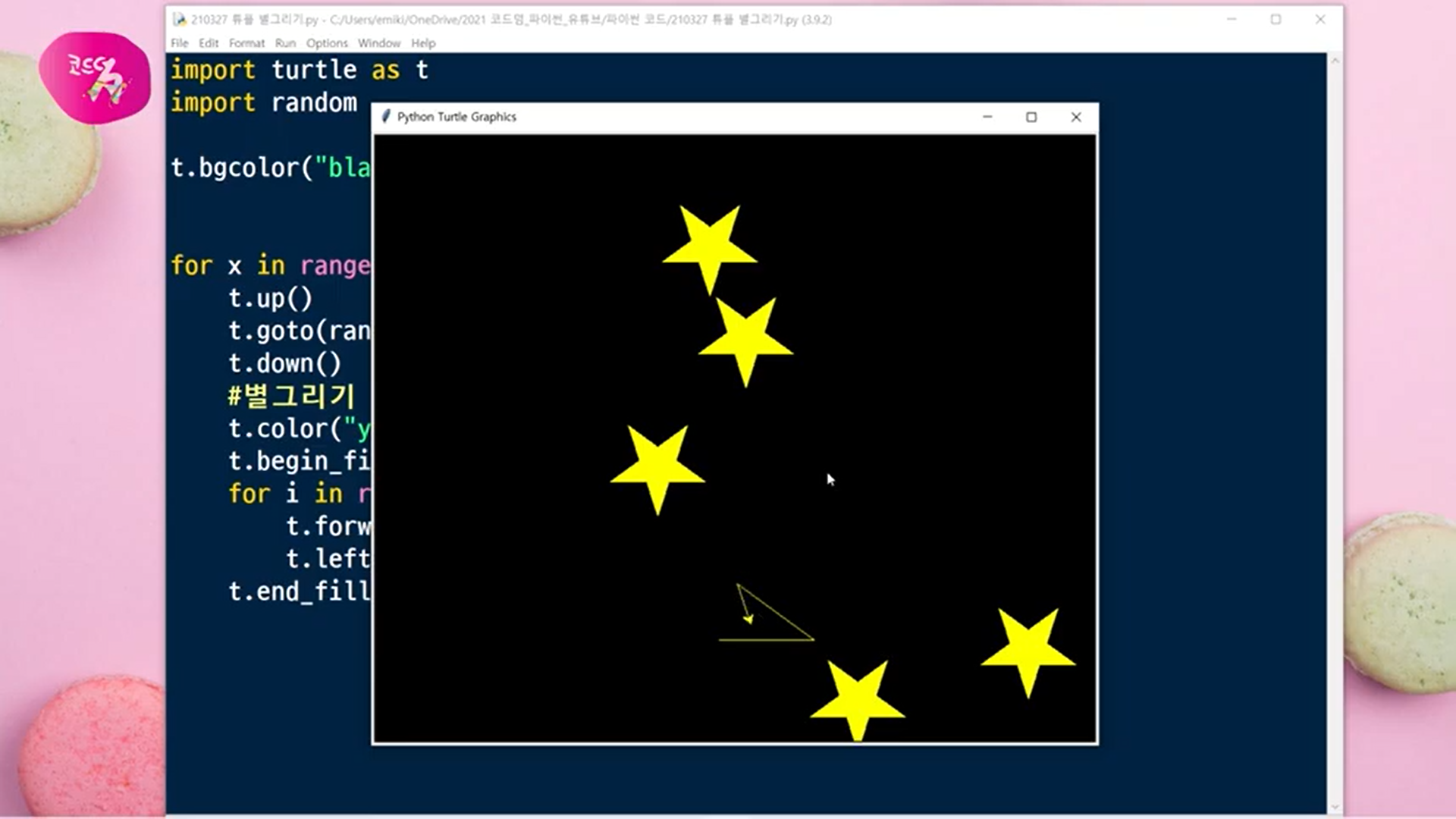Viewport: 1456px width, 819px height.
Task: Maximize the Python Turtle Graphics window
Action: tap(1031, 117)
